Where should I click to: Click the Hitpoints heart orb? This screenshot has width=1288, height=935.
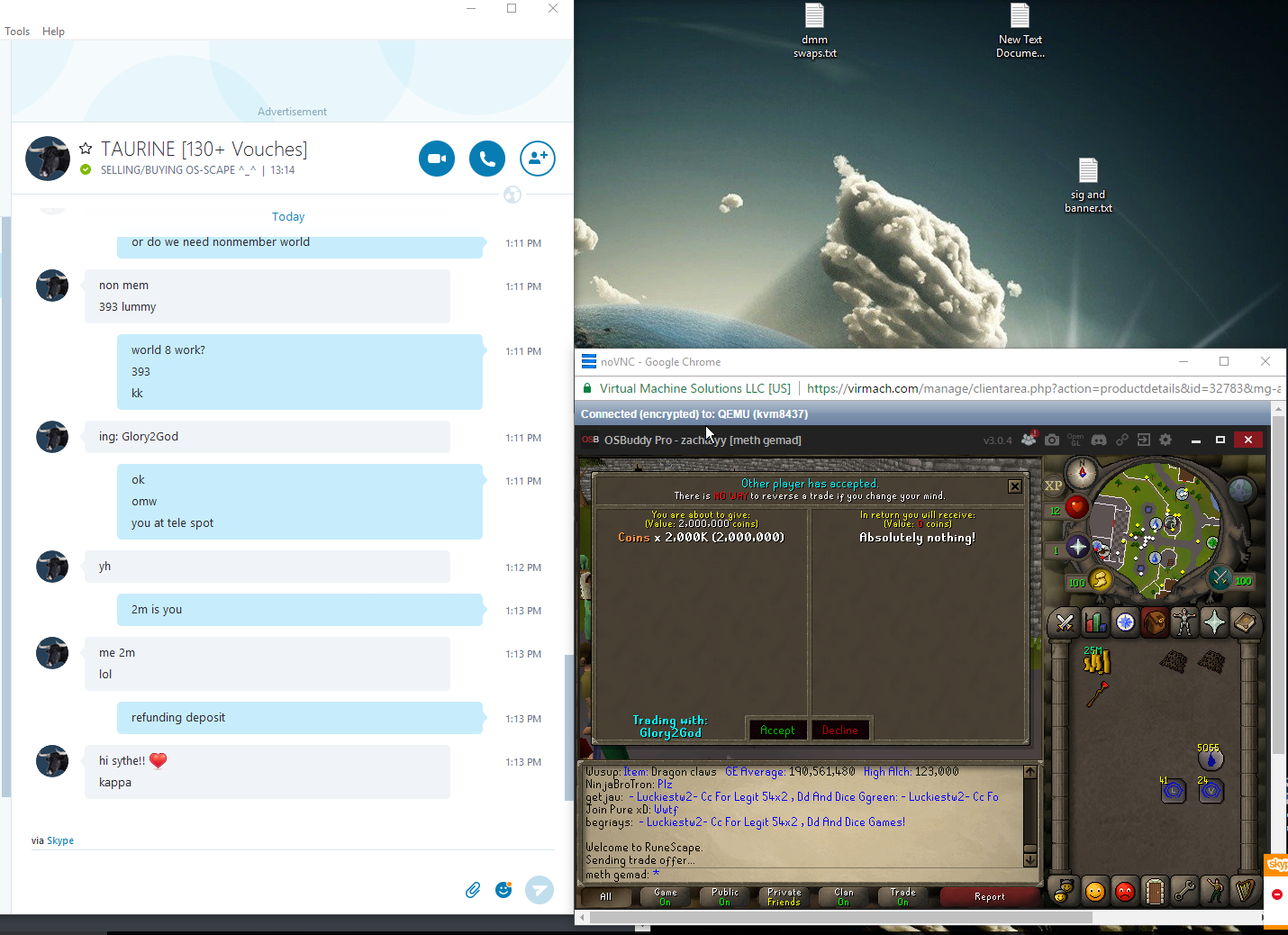click(1076, 507)
